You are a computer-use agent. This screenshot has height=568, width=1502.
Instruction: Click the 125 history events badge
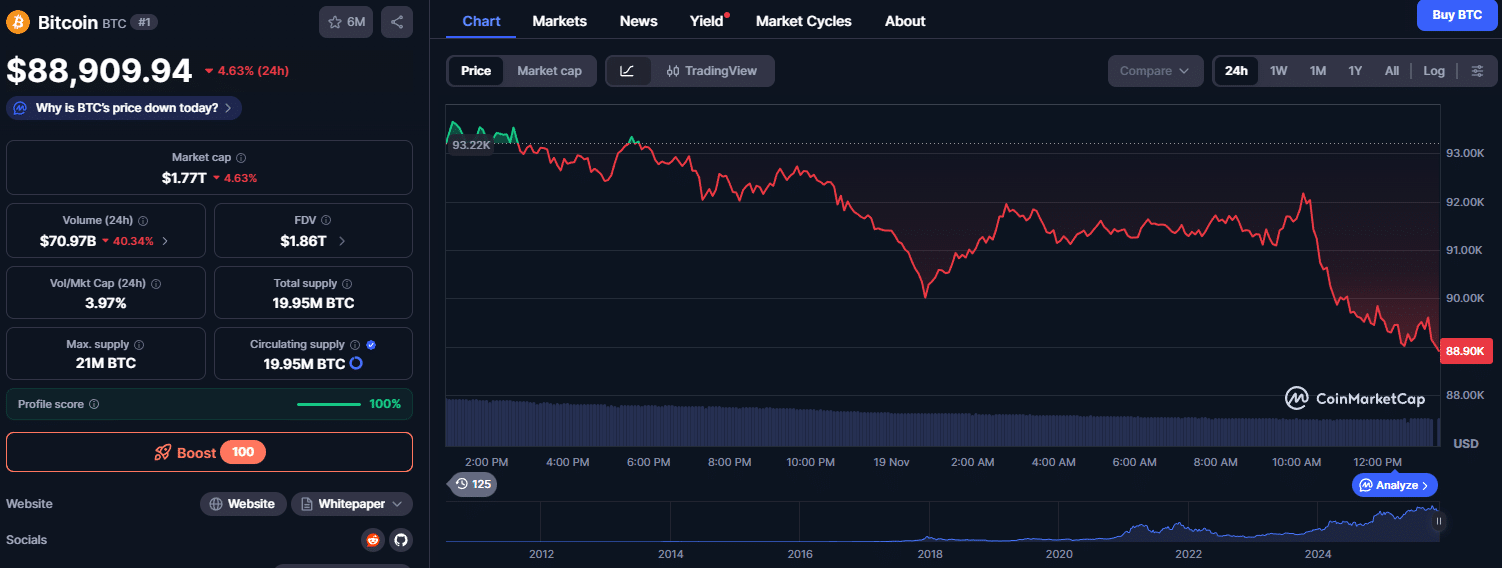(472, 484)
